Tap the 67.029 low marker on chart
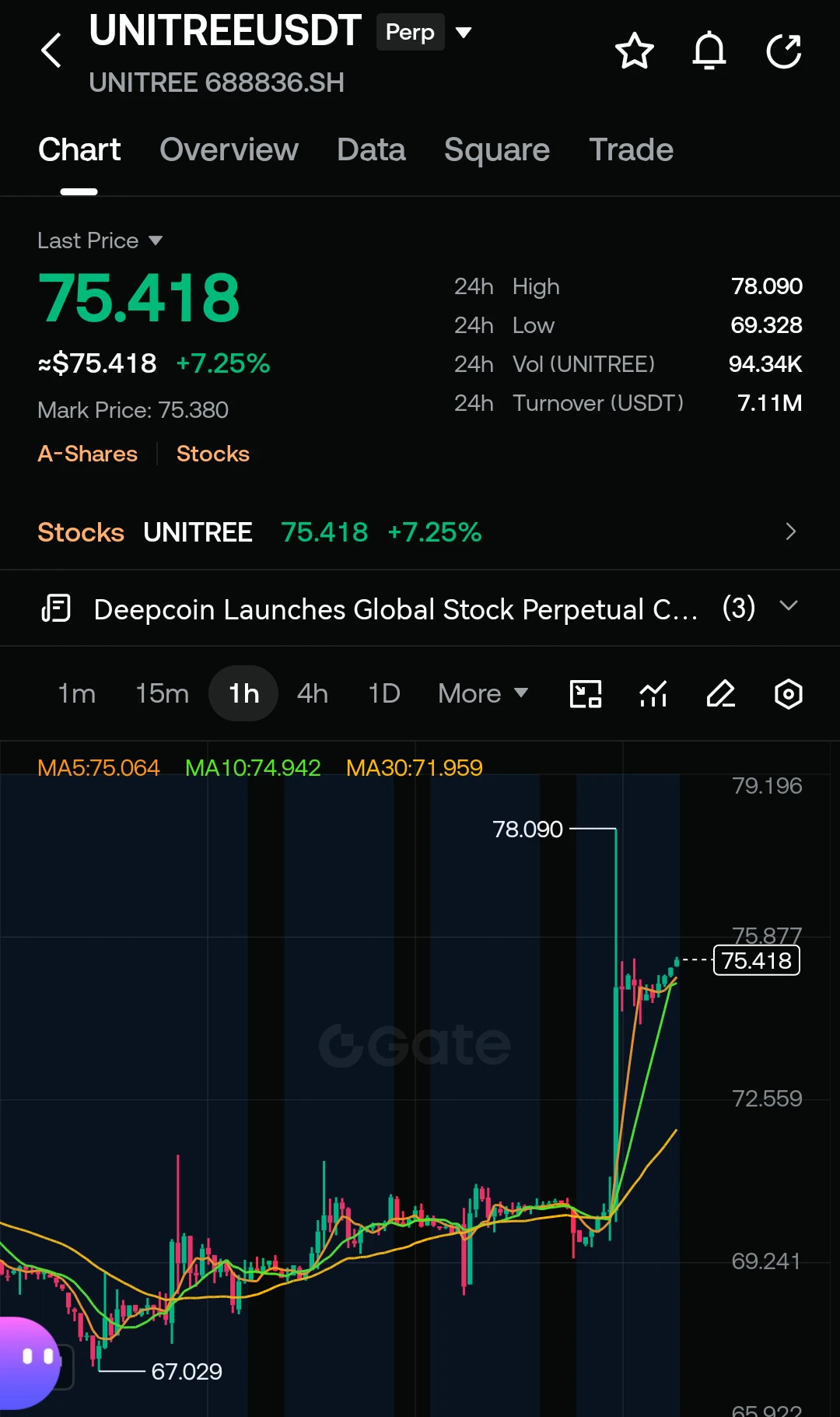Viewport: 840px width, 1417px height. coord(187,1371)
